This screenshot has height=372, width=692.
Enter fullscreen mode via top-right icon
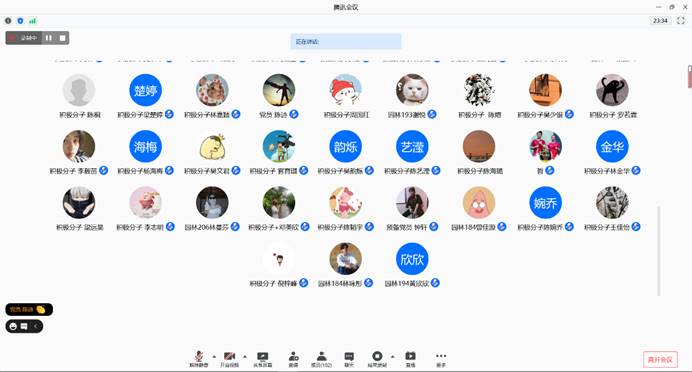(x=681, y=20)
